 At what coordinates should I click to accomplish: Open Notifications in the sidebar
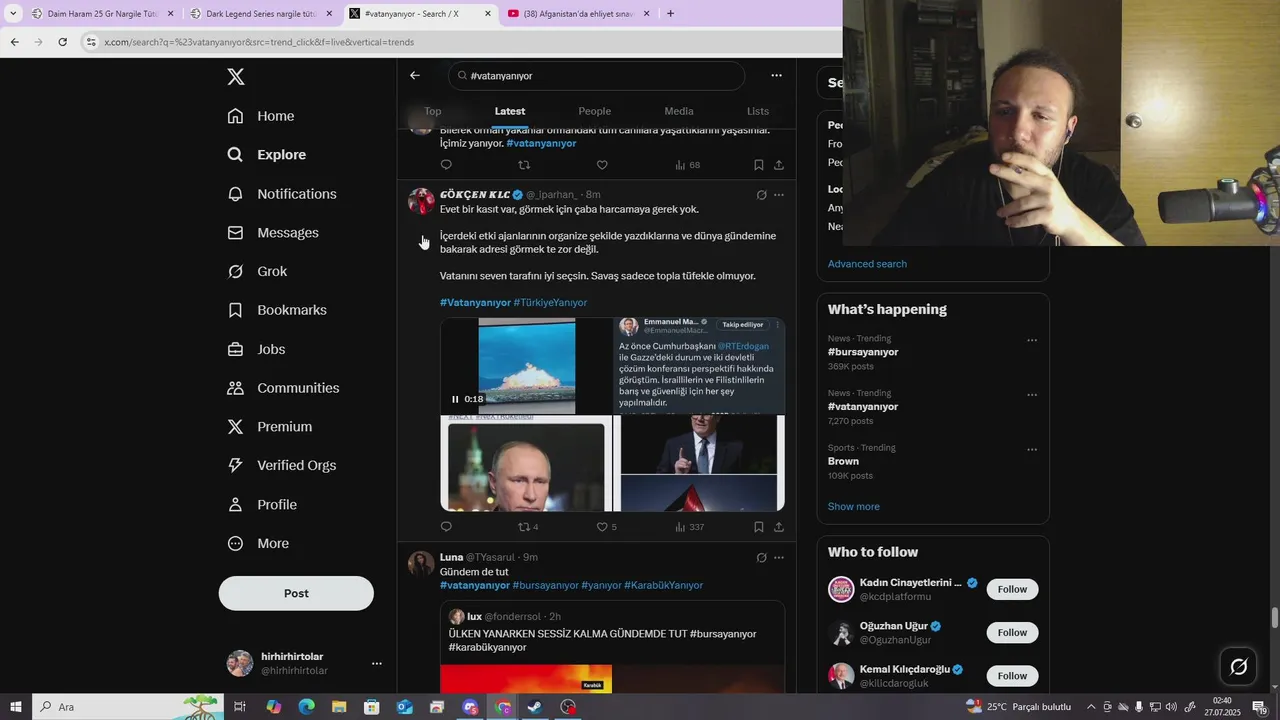coord(282,194)
